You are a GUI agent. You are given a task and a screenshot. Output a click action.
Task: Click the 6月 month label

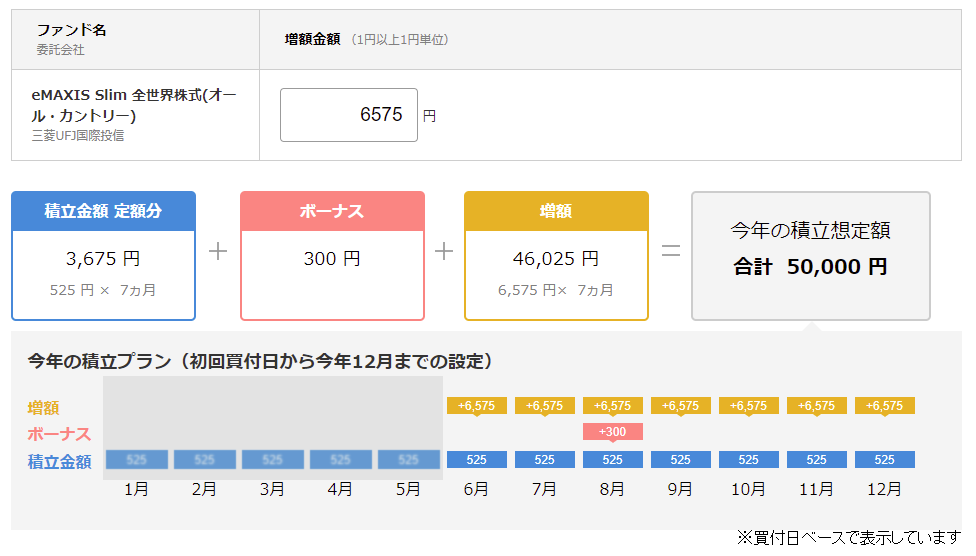(476, 489)
